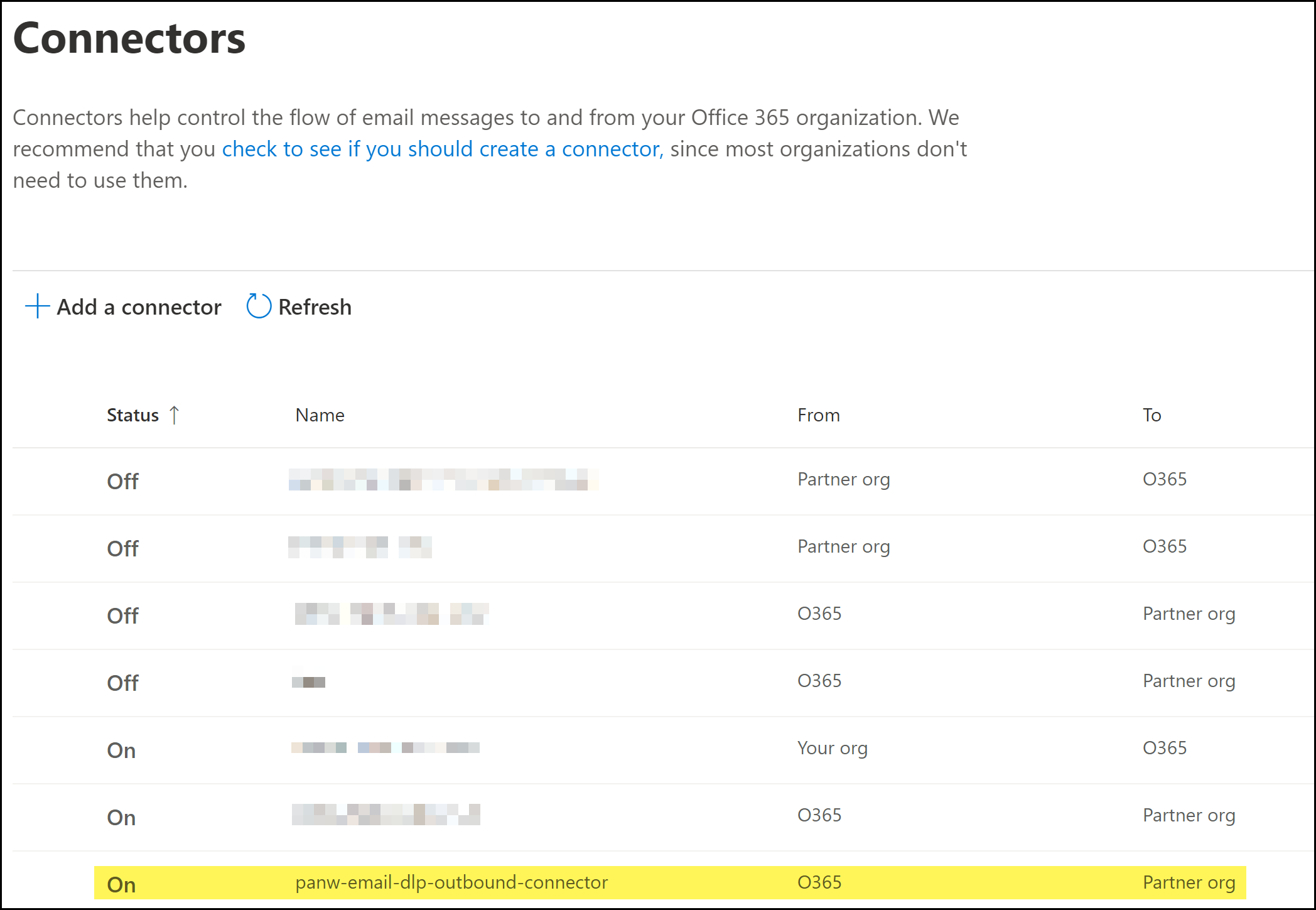Viewport: 1316px width, 910px height.
Task: Select the second Off Partner org connector row
Action: [360, 547]
